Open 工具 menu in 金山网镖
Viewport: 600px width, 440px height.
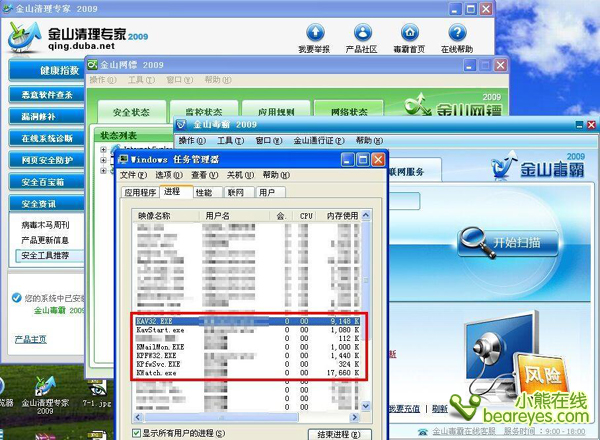[141, 80]
